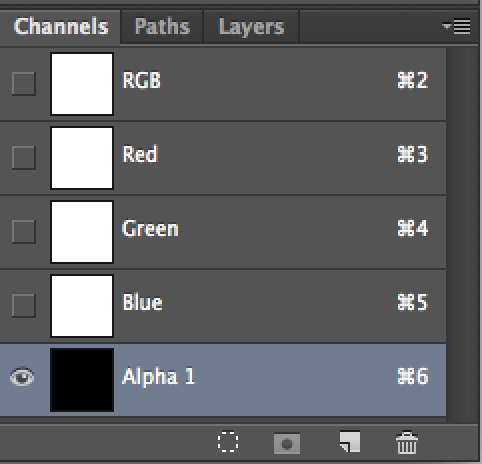Save selection as channel icon
This screenshot has width=482, height=464.
[287, 443]
